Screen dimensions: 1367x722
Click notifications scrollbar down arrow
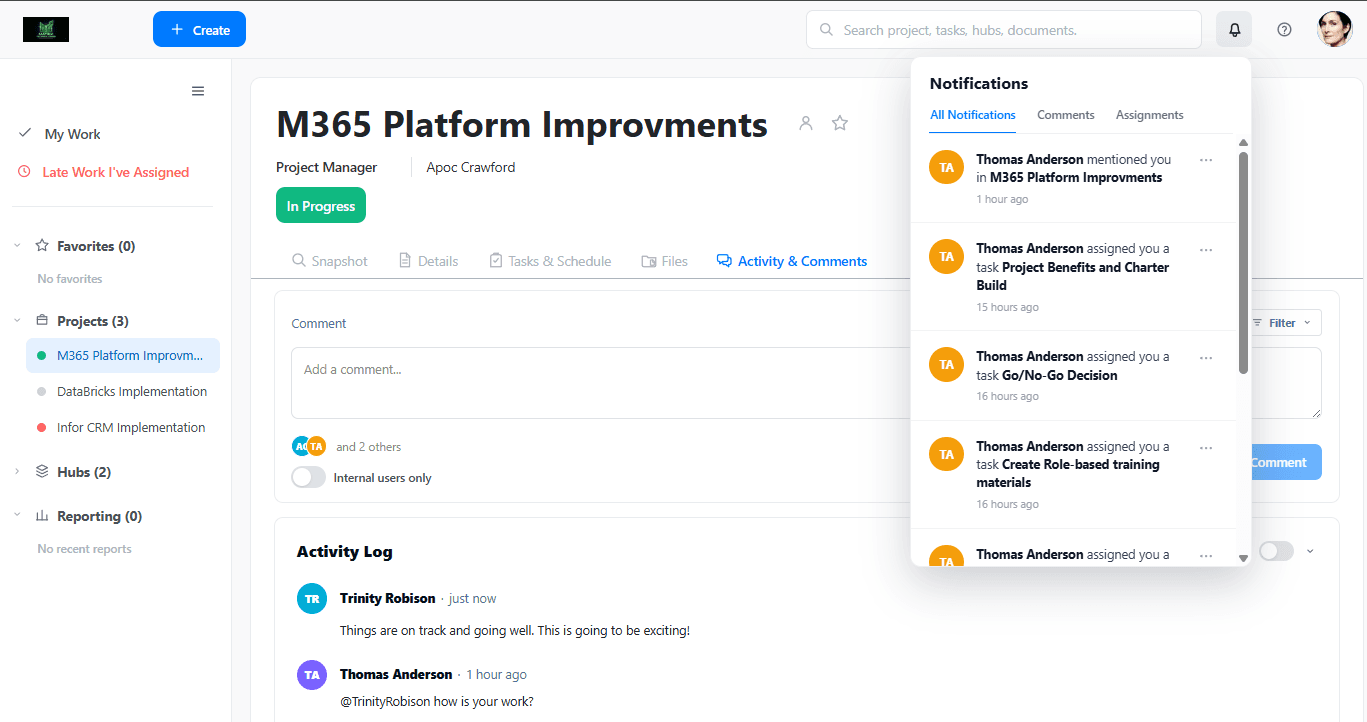tap(1243, 558)
